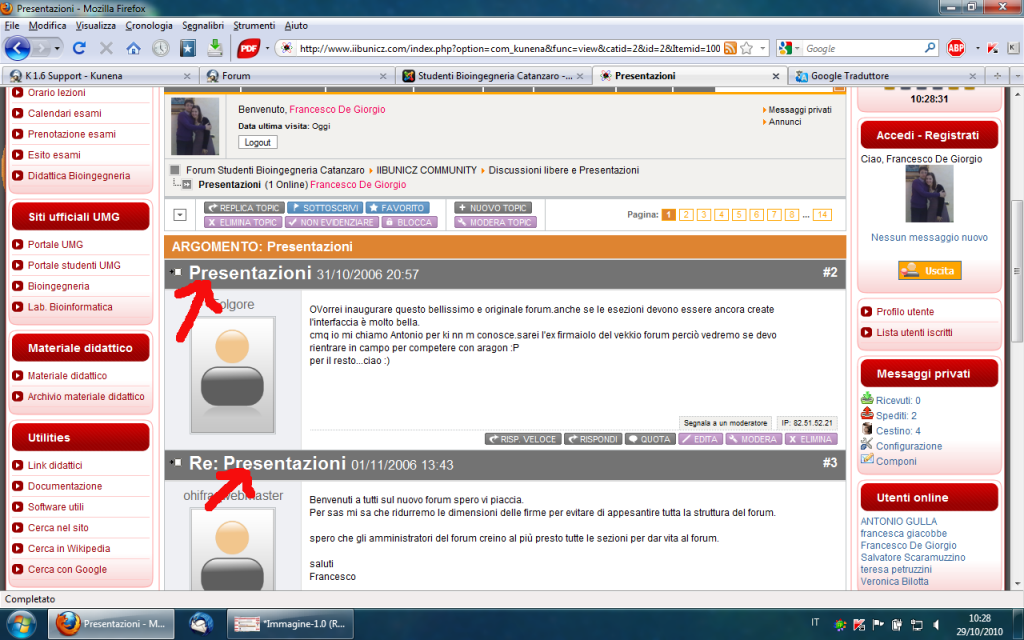Click the PDF toolbar icon
Viewport: 1024px width, 640px height.
[248, 48]
